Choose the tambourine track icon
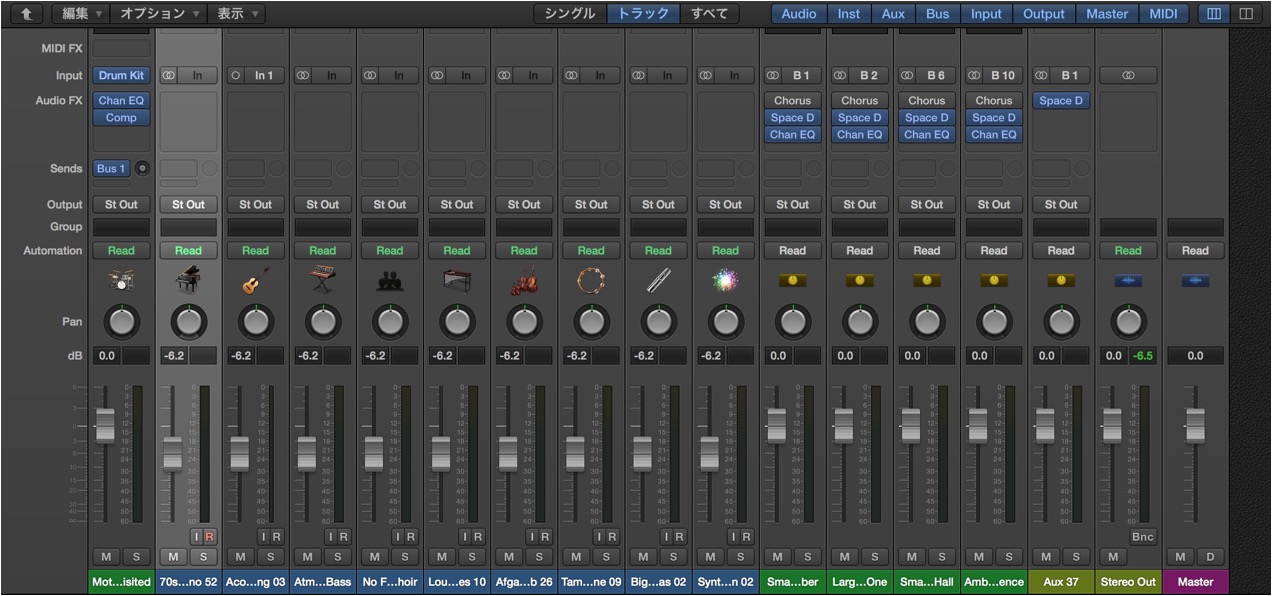 591,282
